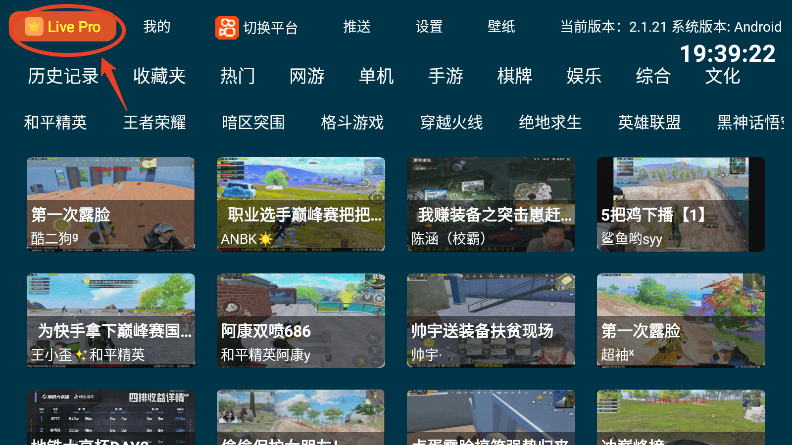Choose the 黑神话悟空 game filter
Image resolution: width=792 pixels, height=445 pixels.
[x=751, y=122]
